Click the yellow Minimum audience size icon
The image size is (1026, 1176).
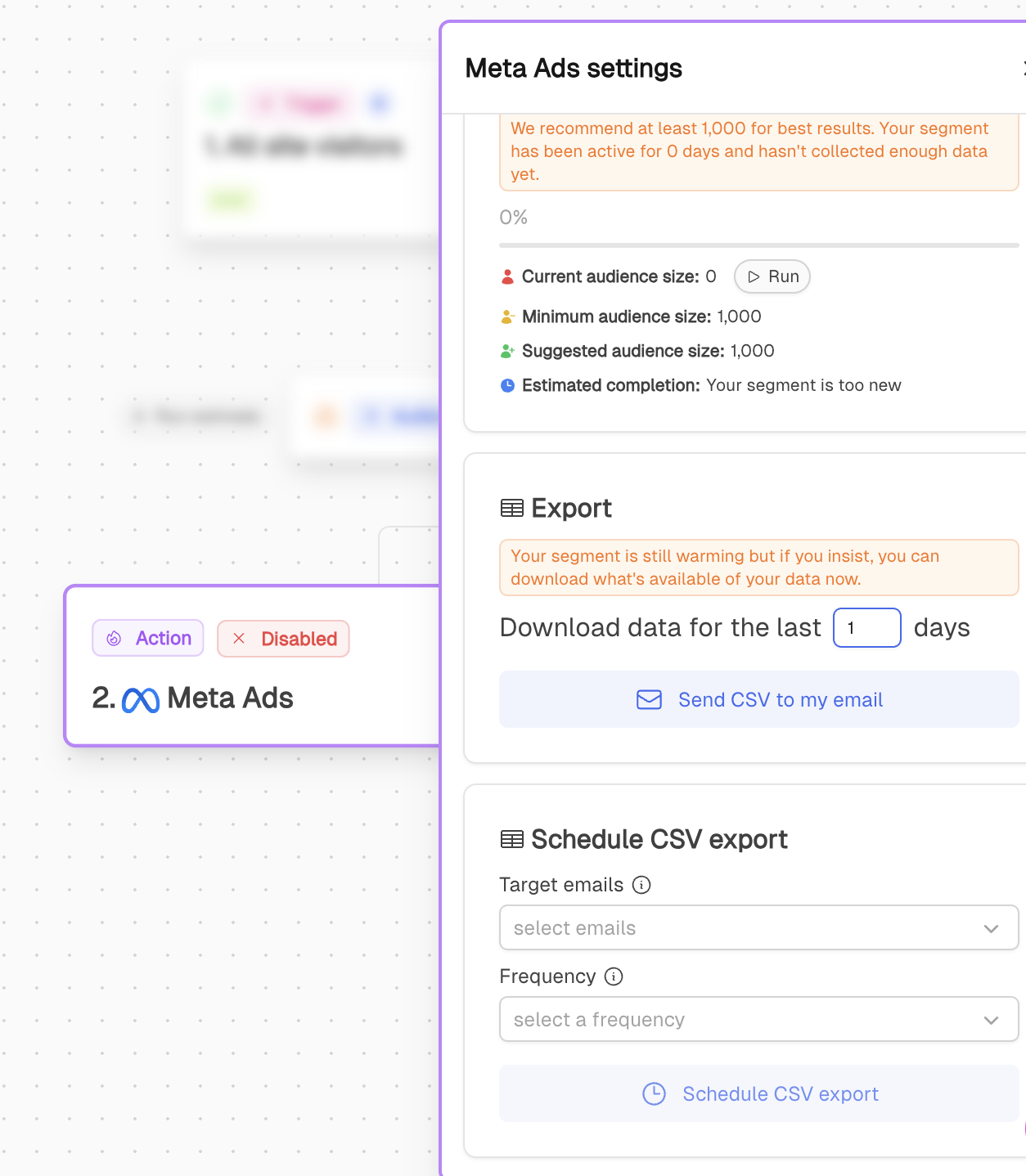click(507, 316)
